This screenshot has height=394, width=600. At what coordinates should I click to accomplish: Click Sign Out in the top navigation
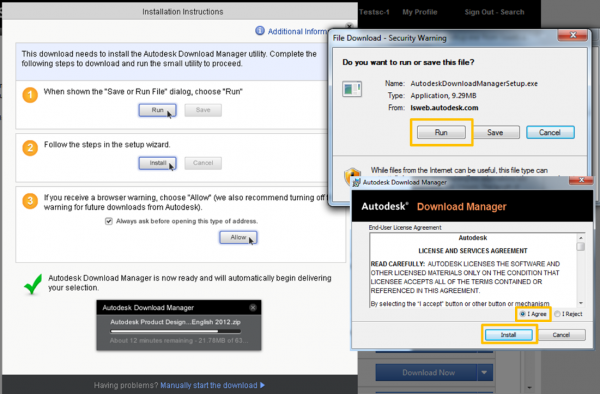479,12
